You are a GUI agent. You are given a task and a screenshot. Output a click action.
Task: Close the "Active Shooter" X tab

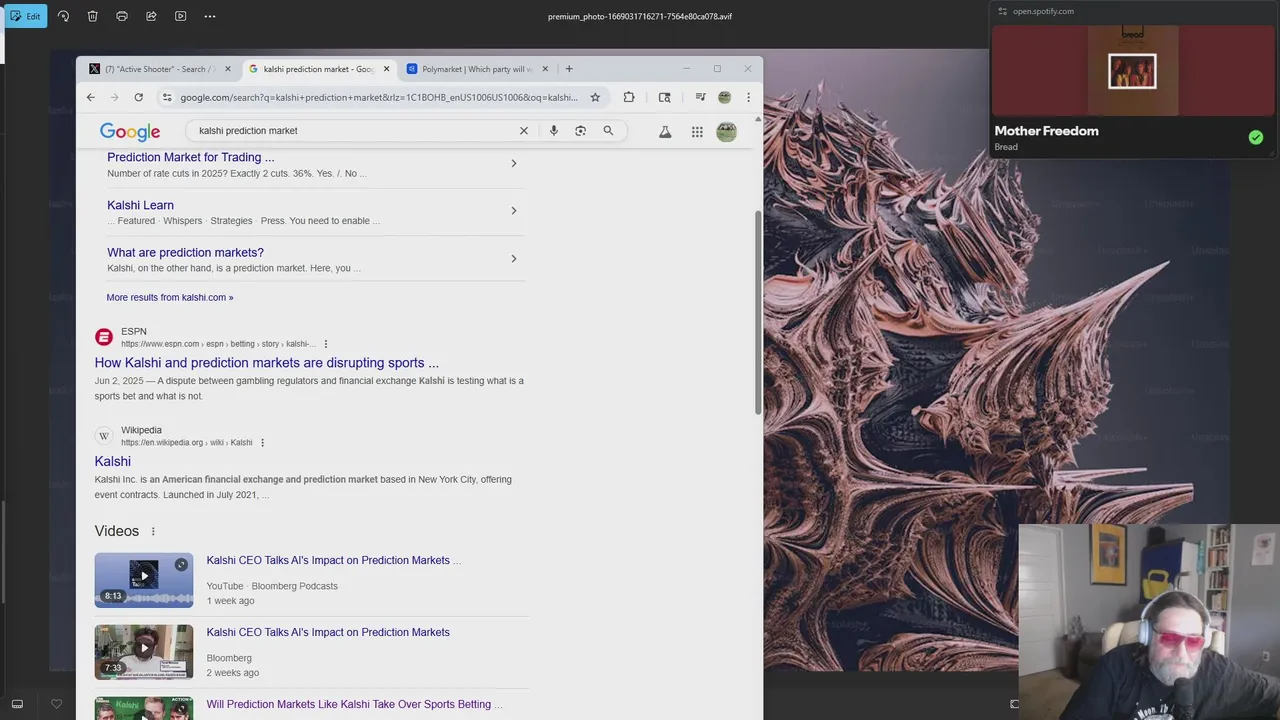227,69
